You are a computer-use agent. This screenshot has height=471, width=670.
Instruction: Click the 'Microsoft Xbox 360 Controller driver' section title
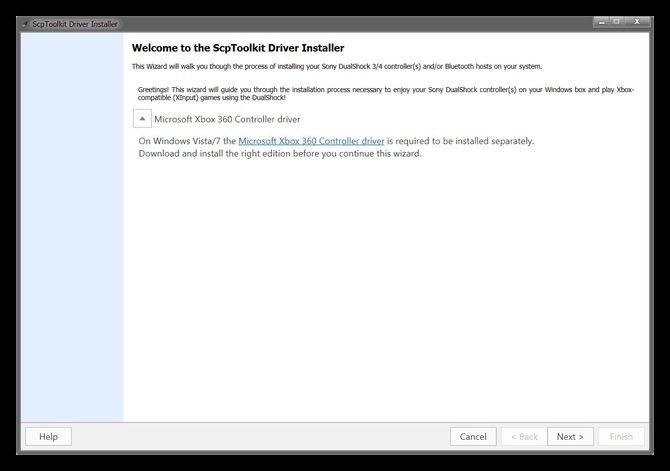[x=227, y=119]
